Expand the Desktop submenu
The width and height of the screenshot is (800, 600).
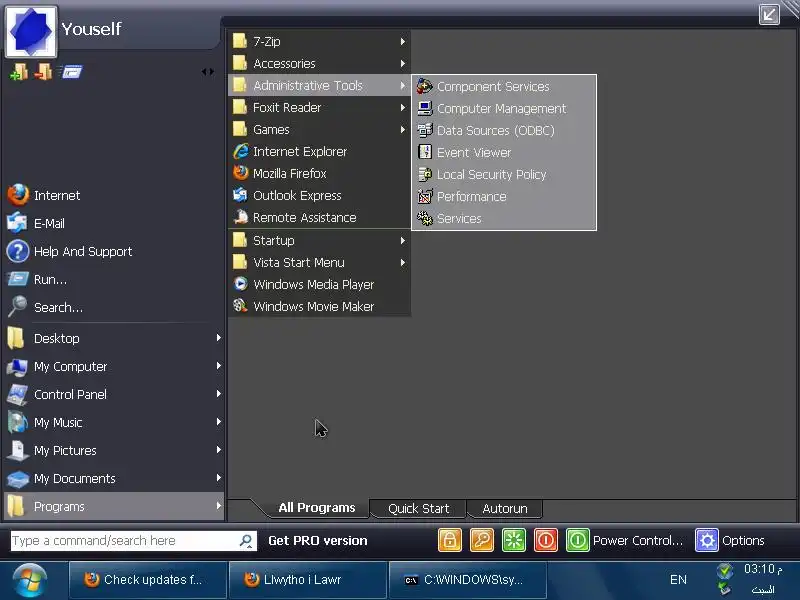click(114, 338)
